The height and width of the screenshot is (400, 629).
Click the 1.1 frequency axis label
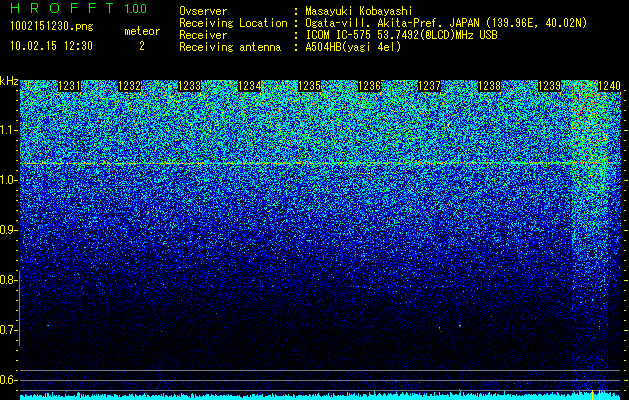tap(9, 130)
